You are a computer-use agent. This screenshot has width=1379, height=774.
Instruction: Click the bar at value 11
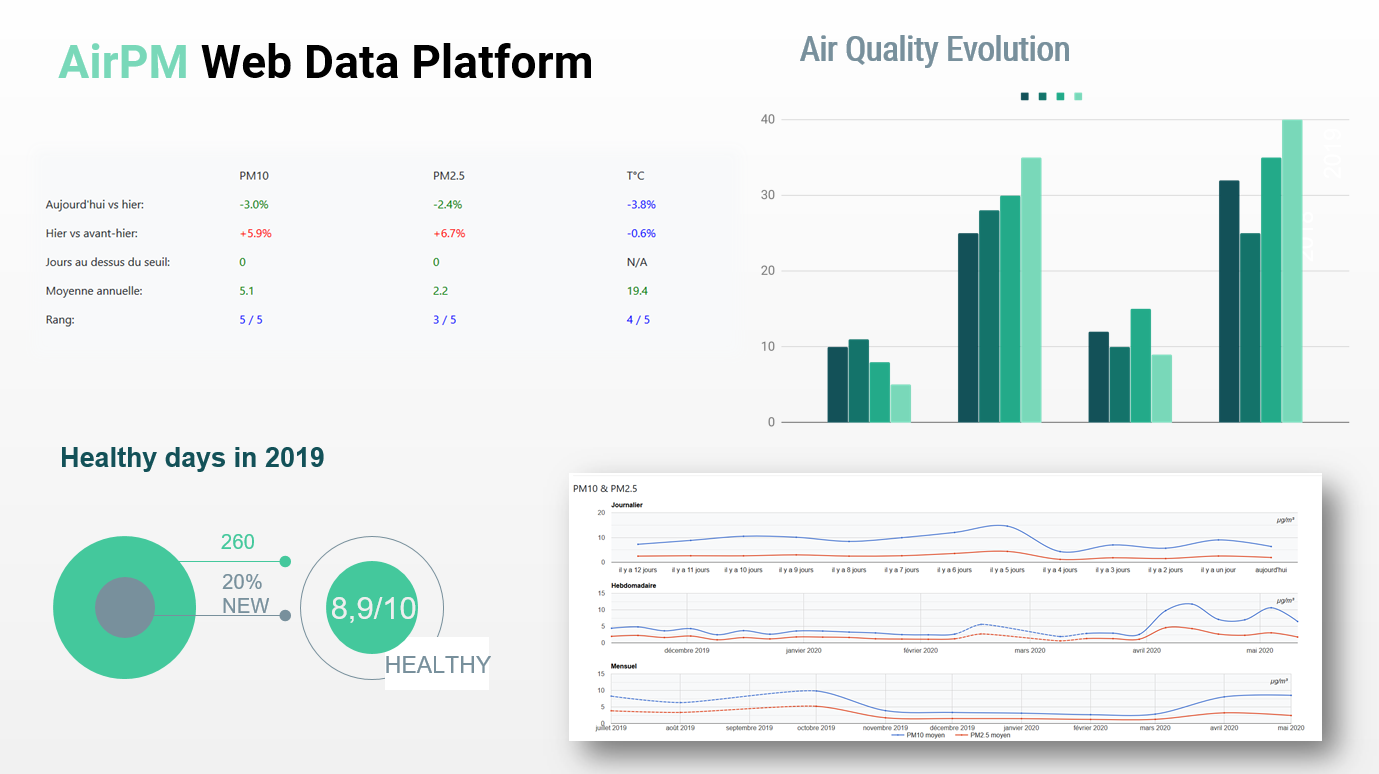point(858,380)
